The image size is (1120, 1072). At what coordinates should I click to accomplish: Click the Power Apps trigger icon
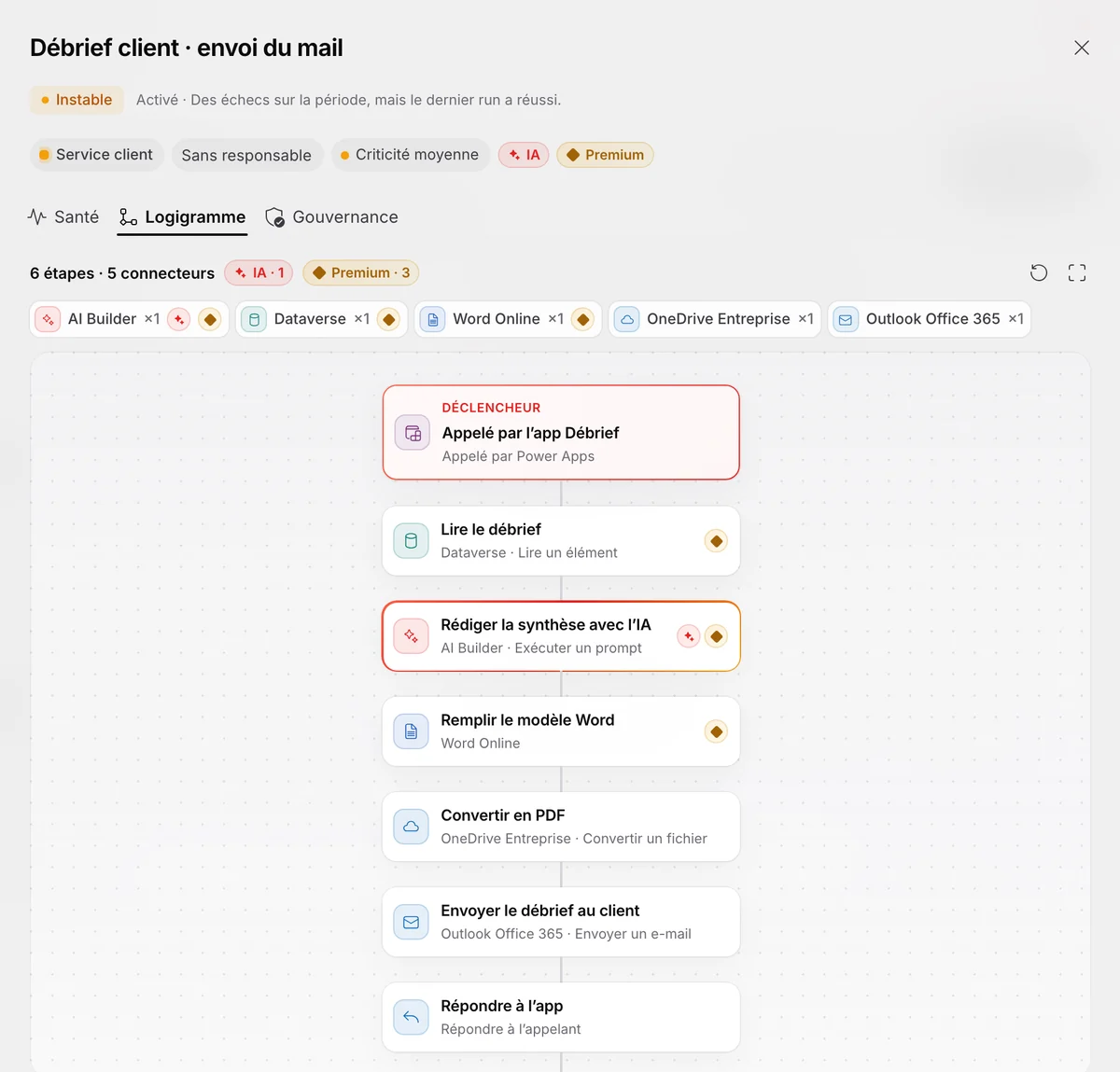click(413, 433)
